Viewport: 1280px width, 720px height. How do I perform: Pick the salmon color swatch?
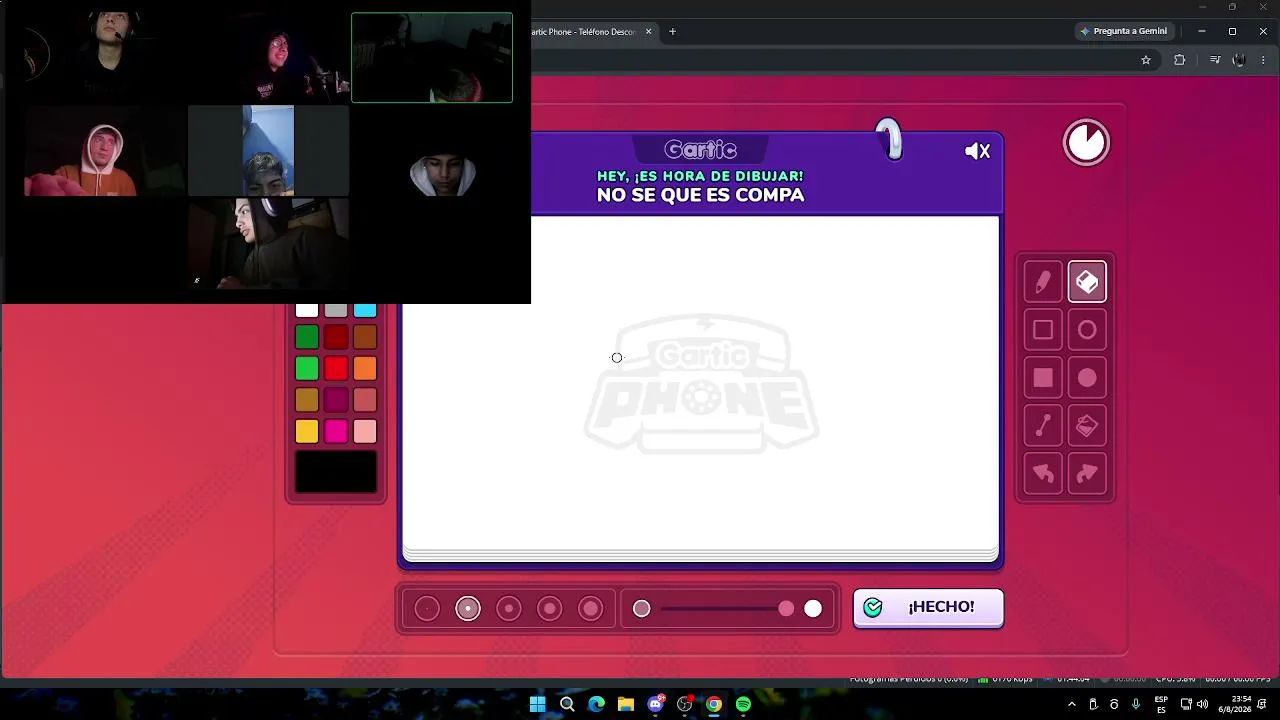coord(365,400)
